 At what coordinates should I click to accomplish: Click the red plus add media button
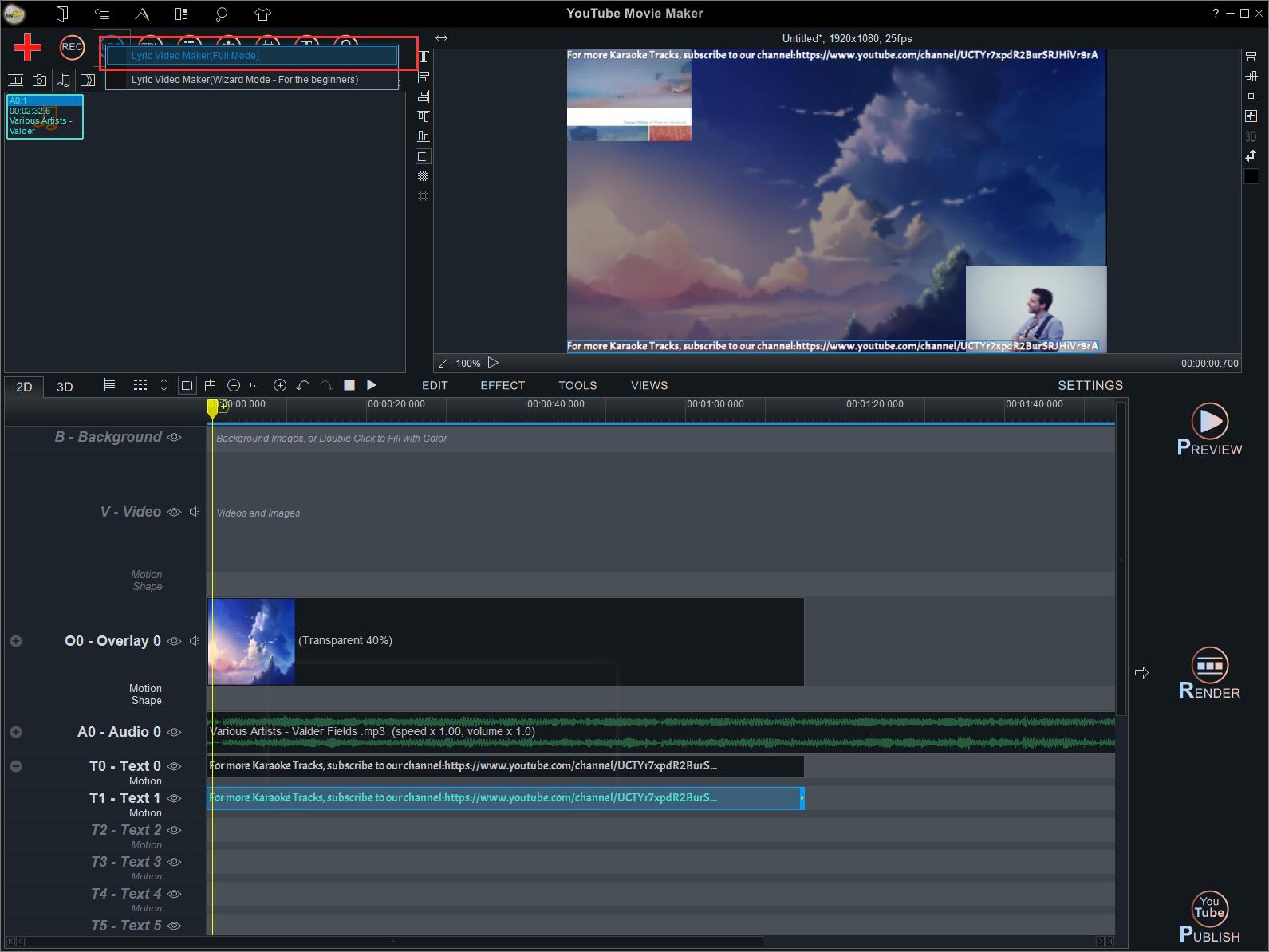28,48
